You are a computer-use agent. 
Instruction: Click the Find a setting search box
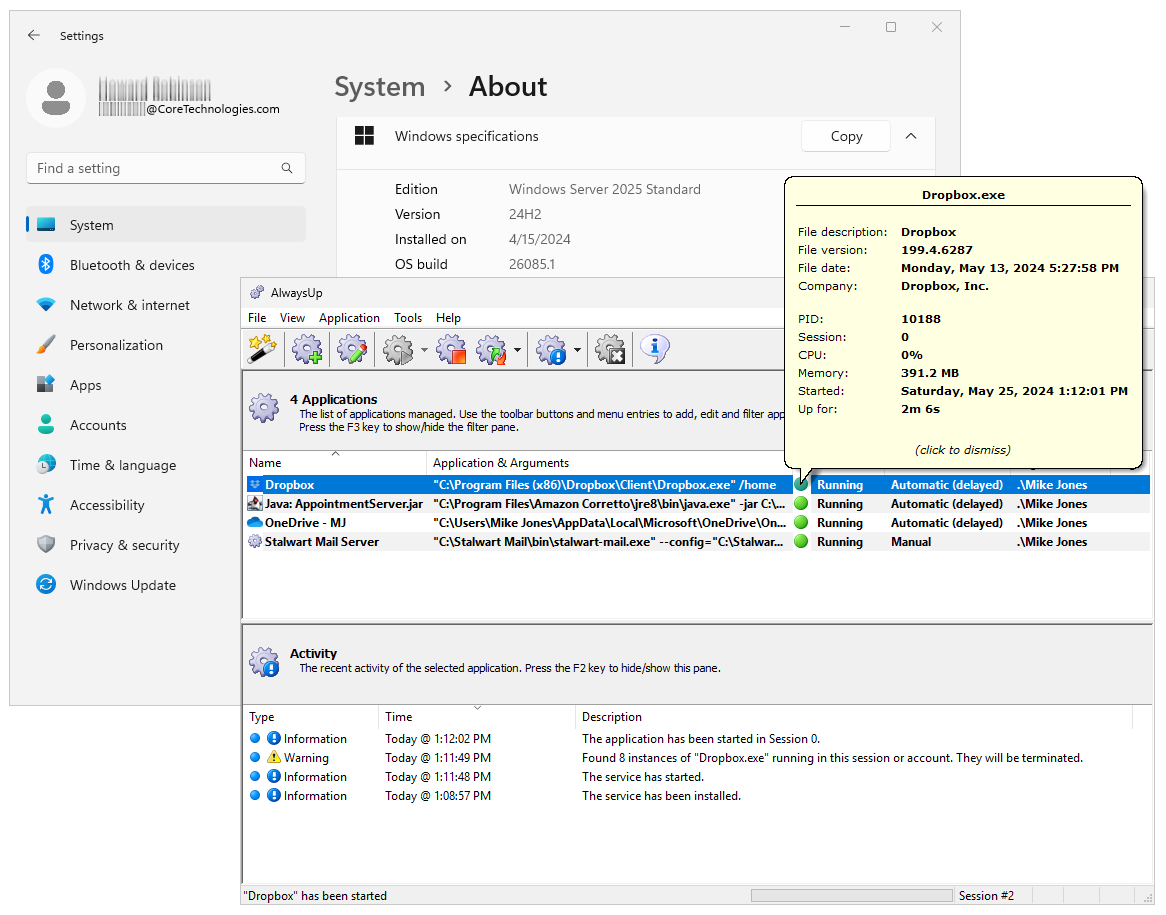(166, 168)
